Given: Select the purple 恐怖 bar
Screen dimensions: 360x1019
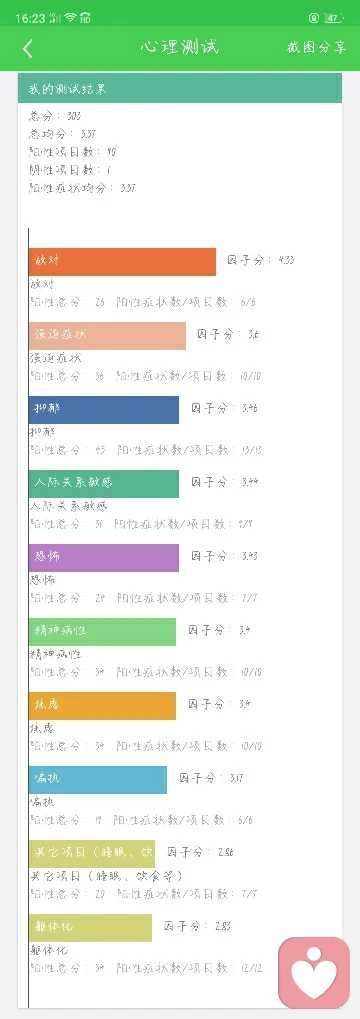Looking at the screenshot, I should (104, 558).
